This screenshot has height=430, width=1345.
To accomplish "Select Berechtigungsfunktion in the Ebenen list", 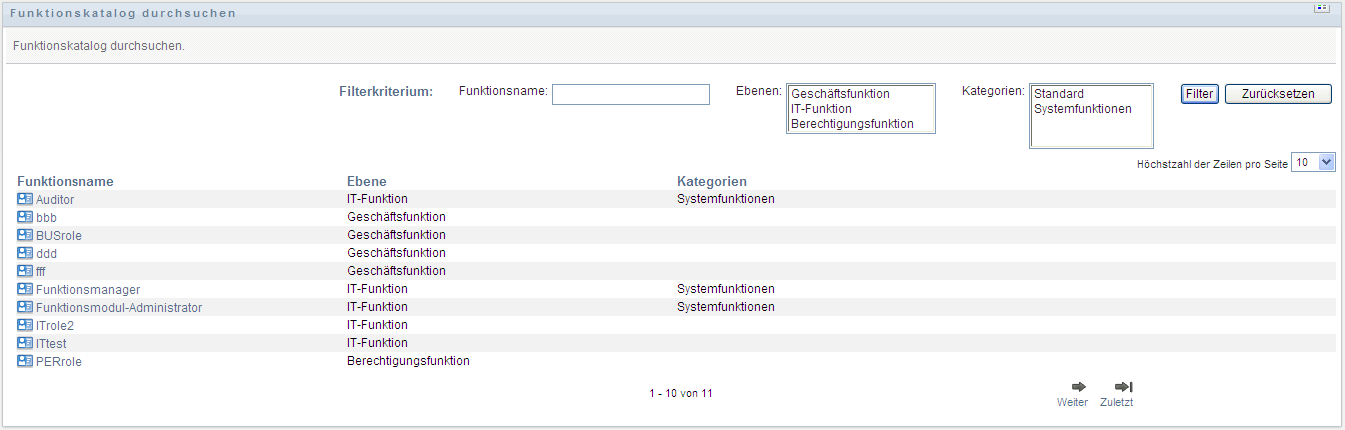I will [852, 124].
